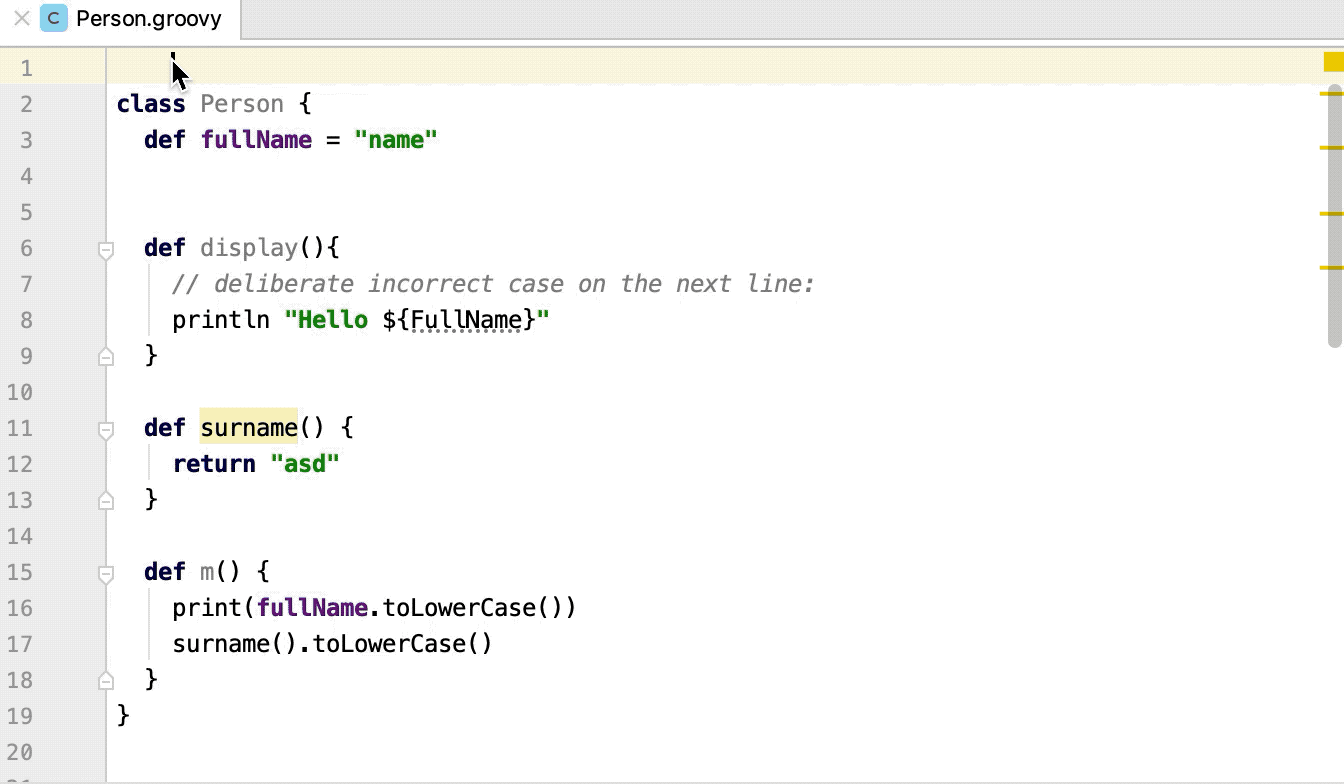
Task: Click the highlighted surname method name
Action: point(249,428)
